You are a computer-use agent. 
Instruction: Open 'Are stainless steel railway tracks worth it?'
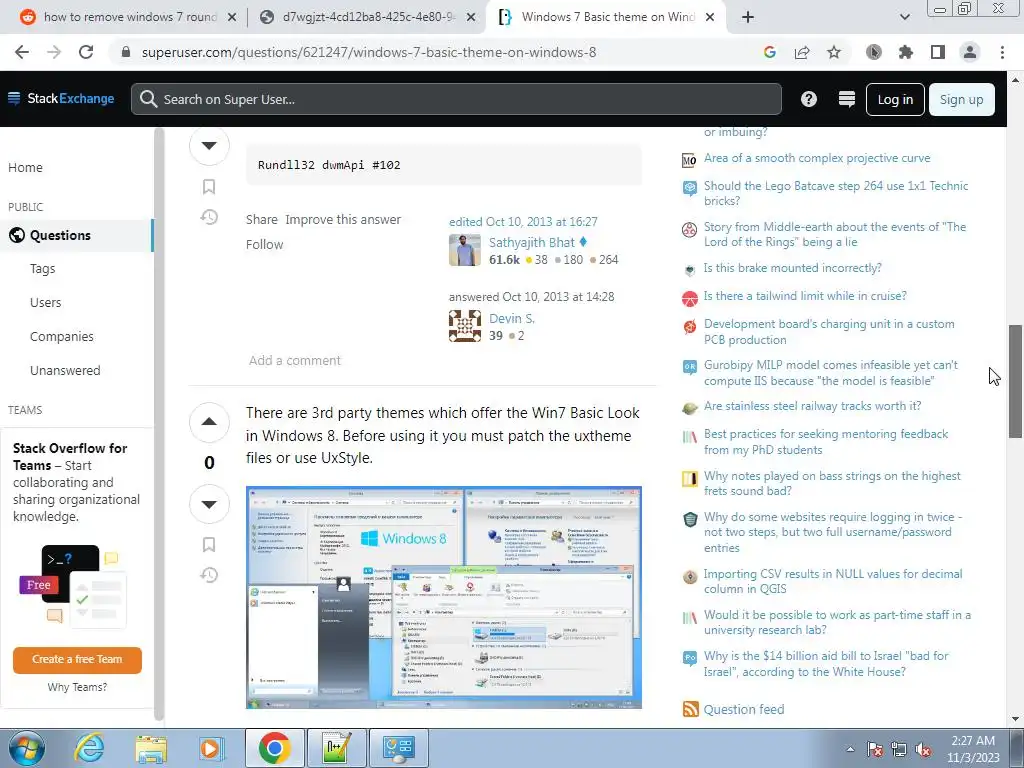click(x=812, y=406)
